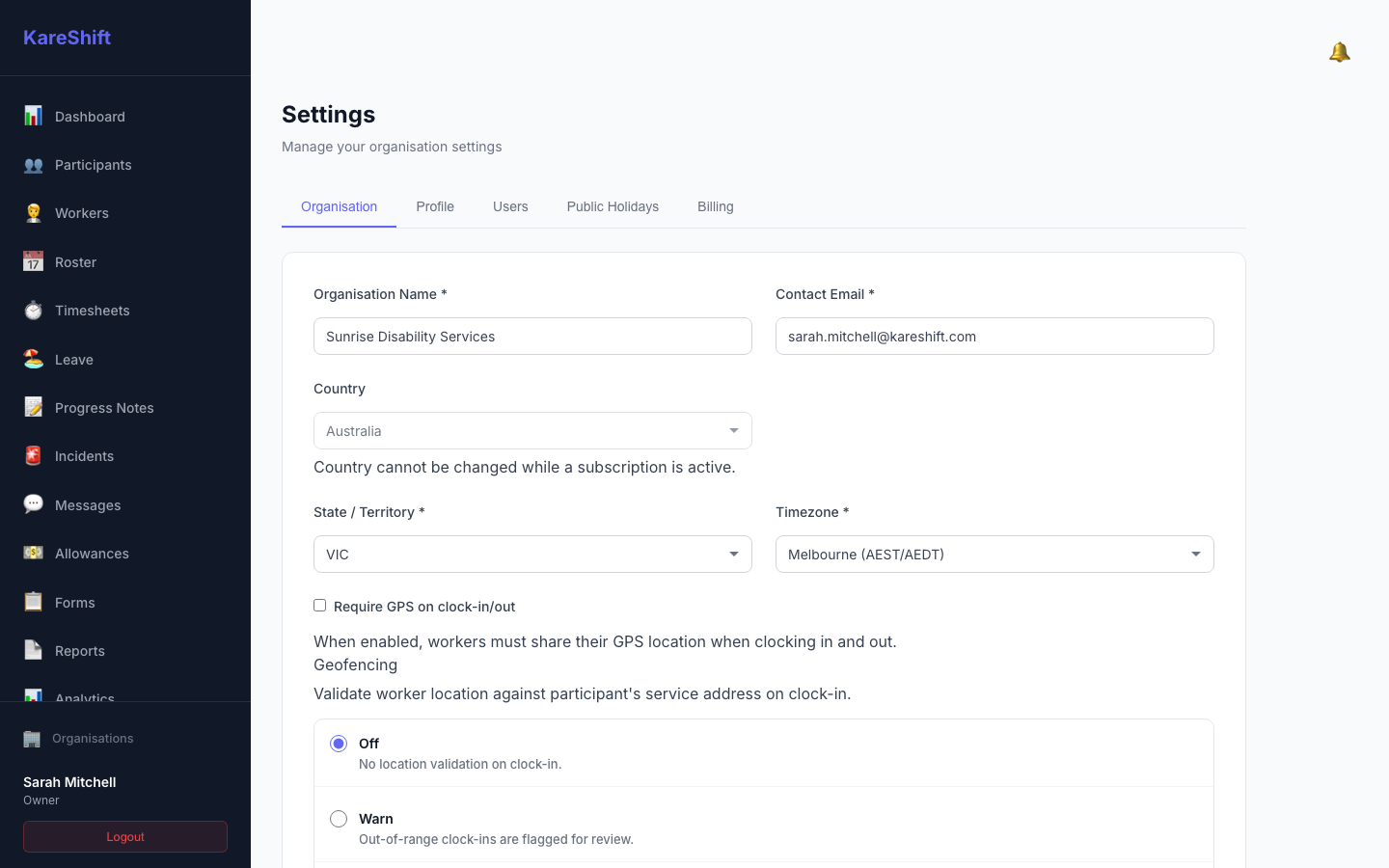Navigate to Roster
The image size is (1389, 868).
click(125, 261)
